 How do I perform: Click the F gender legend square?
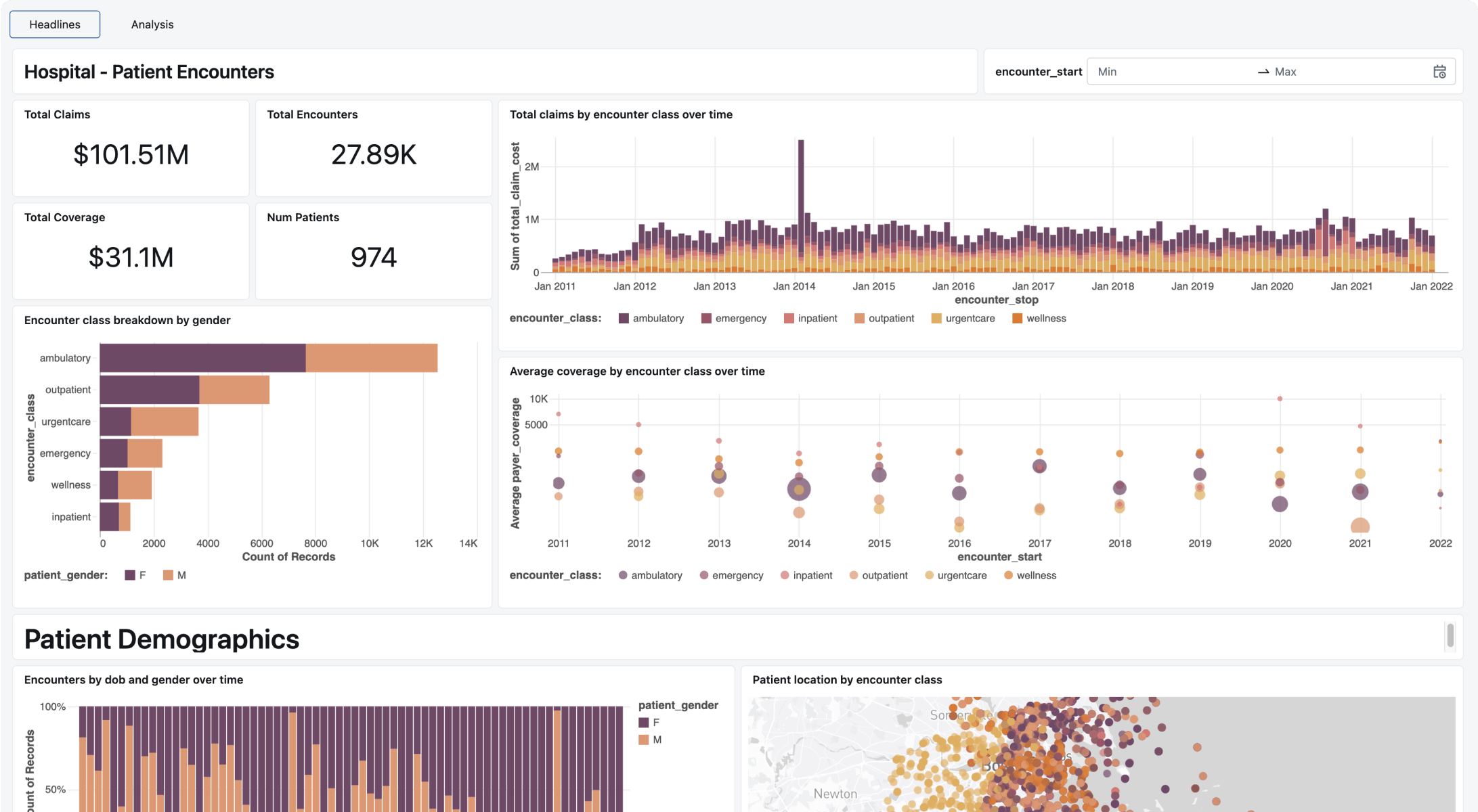128,574
